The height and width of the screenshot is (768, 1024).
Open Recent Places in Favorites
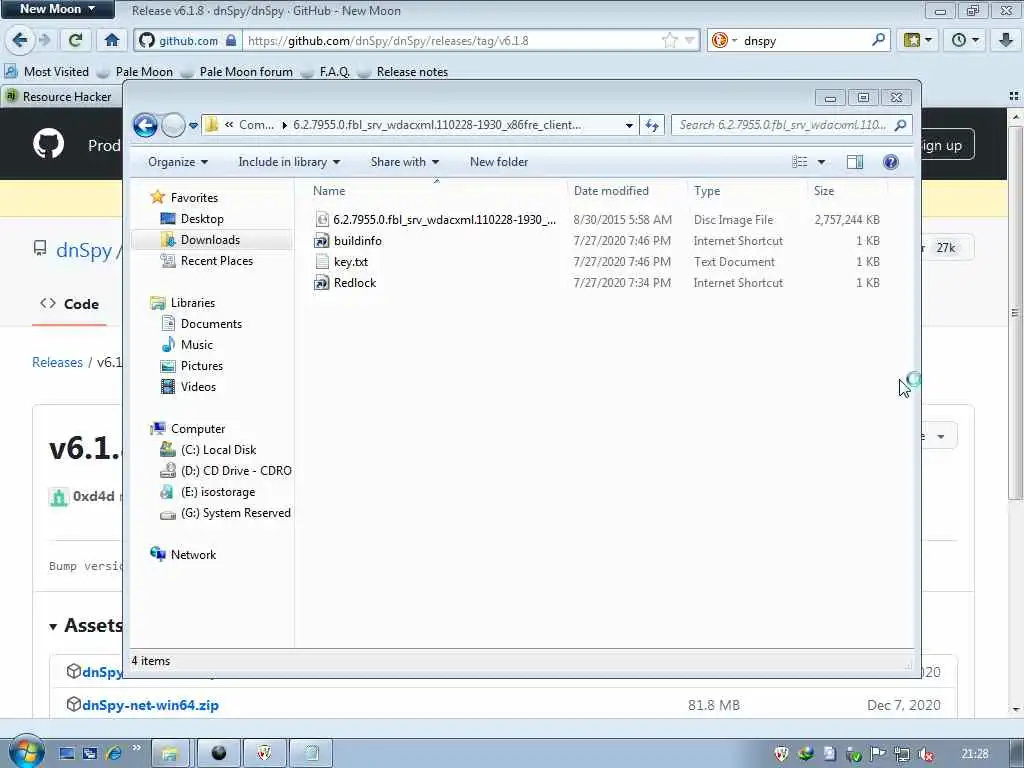(x=216, y=261)
